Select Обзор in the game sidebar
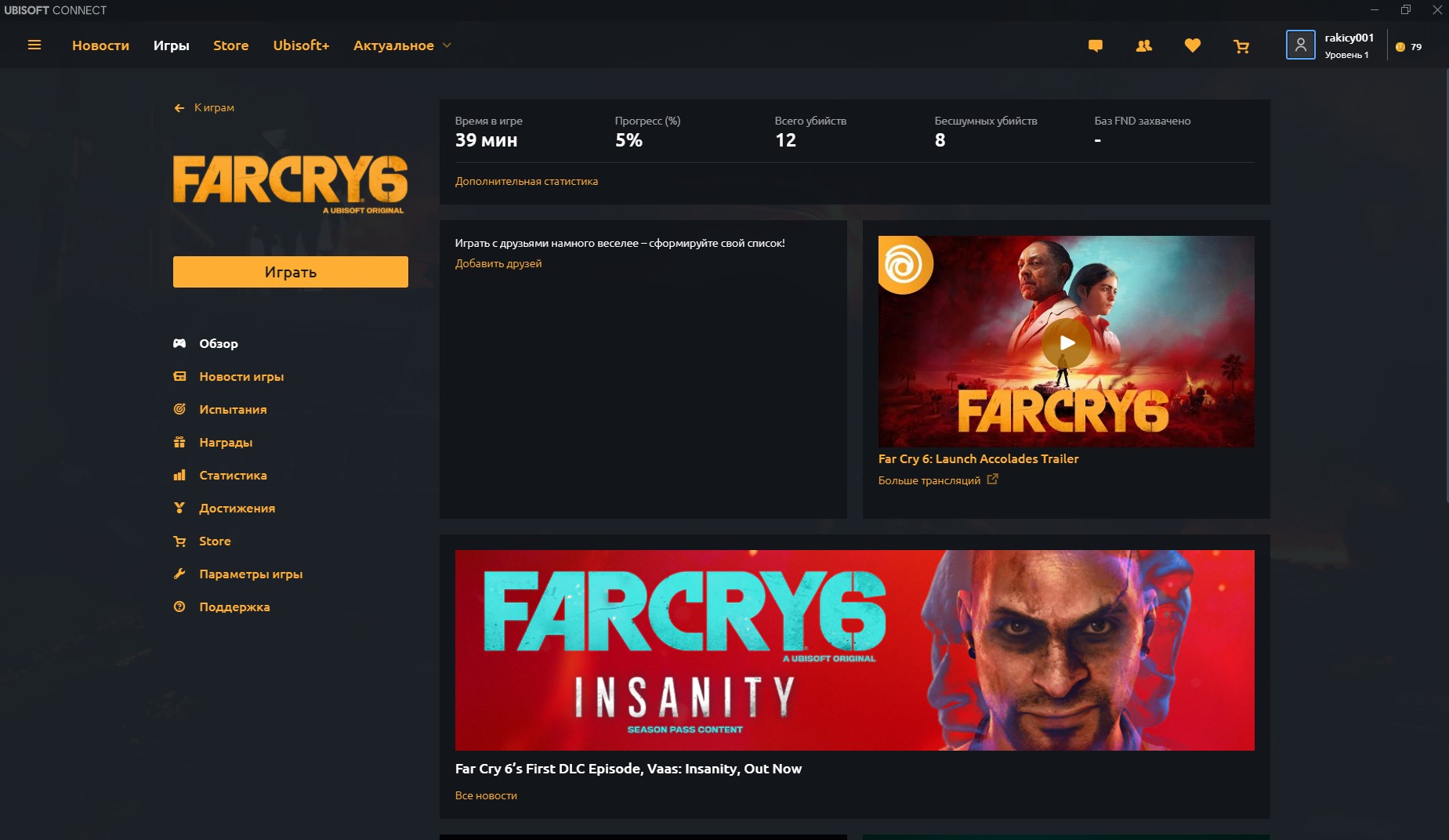This screenshot has width=1449, height=840. 219,343
